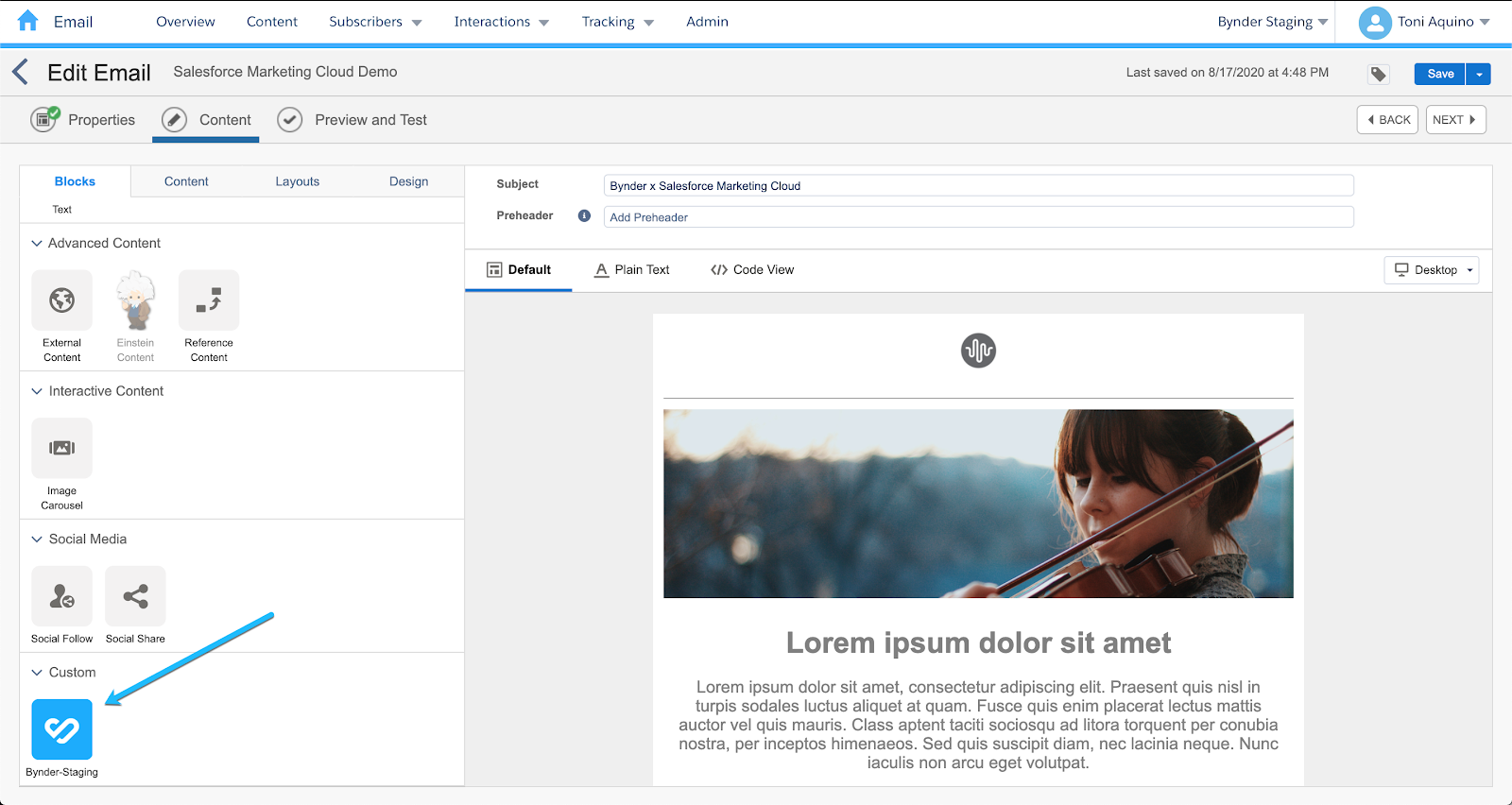Click the Subject input field
Viewport: 1512px width, 805px height.
click(x=978, y=185)
